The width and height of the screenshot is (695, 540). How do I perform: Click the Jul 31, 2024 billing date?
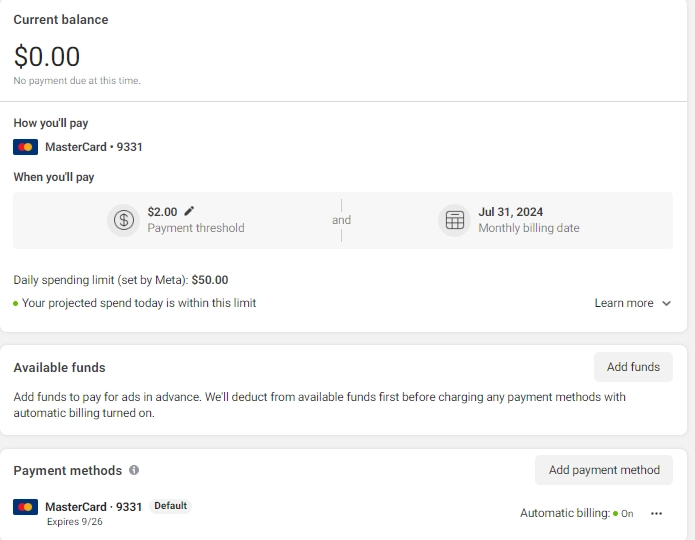point(511,212)
